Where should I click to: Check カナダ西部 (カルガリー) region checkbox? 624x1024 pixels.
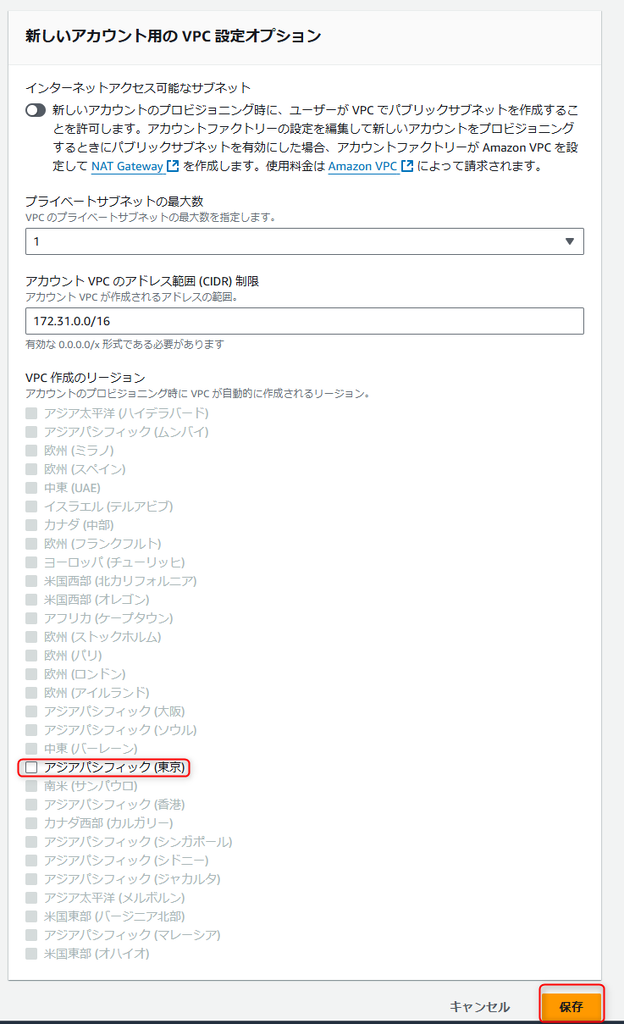31,823
